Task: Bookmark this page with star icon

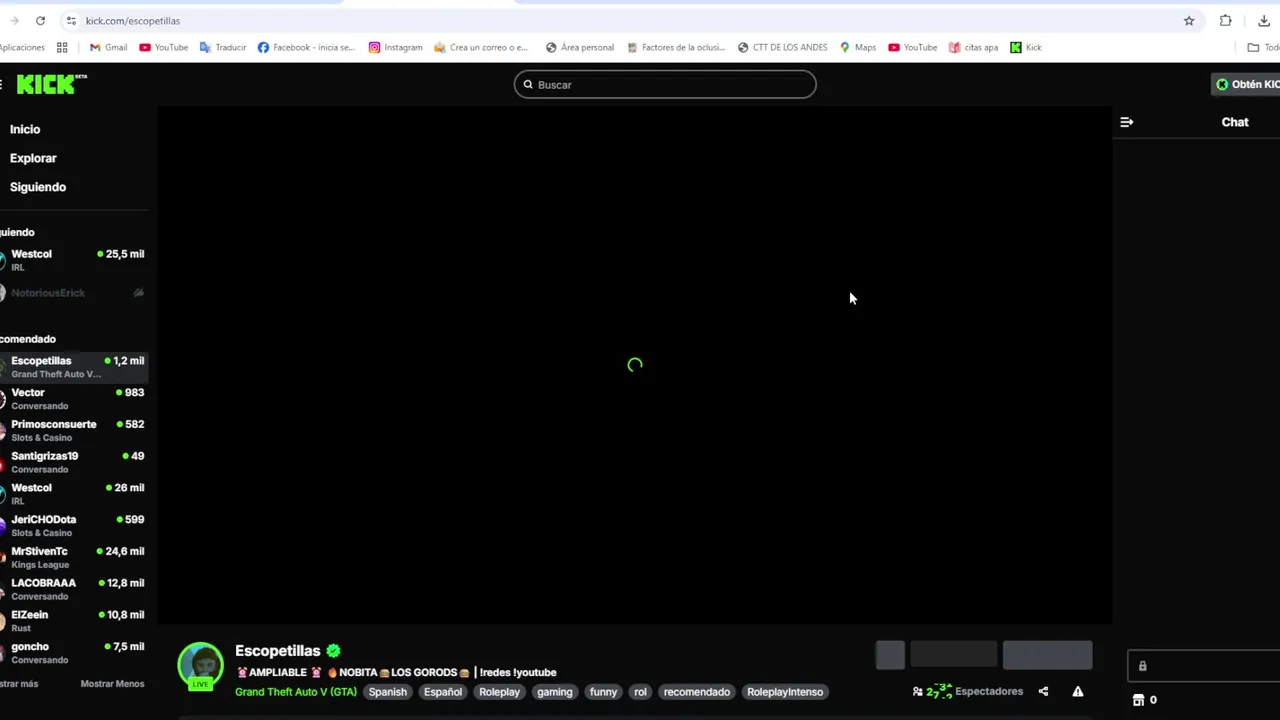Action: pyautogui.click(x=1189, y=20)
